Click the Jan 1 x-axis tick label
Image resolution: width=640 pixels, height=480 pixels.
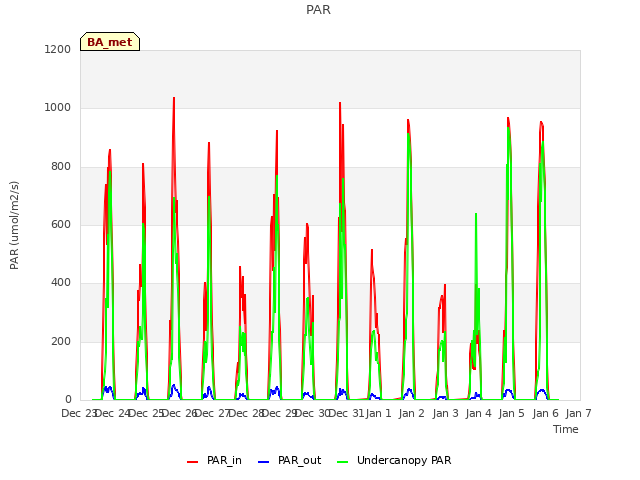(x=378, y=413)
